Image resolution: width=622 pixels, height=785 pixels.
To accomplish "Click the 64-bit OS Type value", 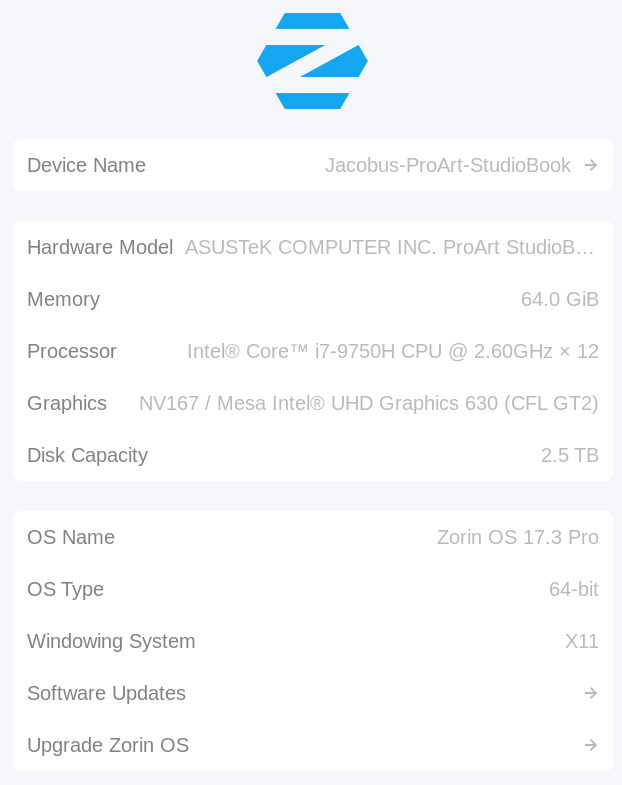I will [573, 589].
